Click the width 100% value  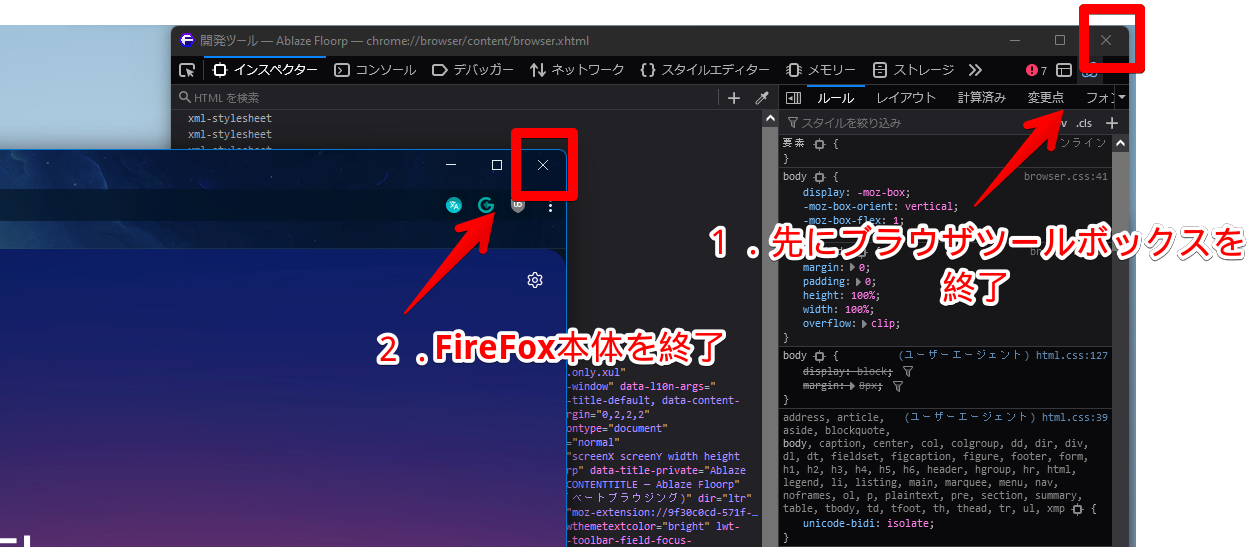point(858,310)
